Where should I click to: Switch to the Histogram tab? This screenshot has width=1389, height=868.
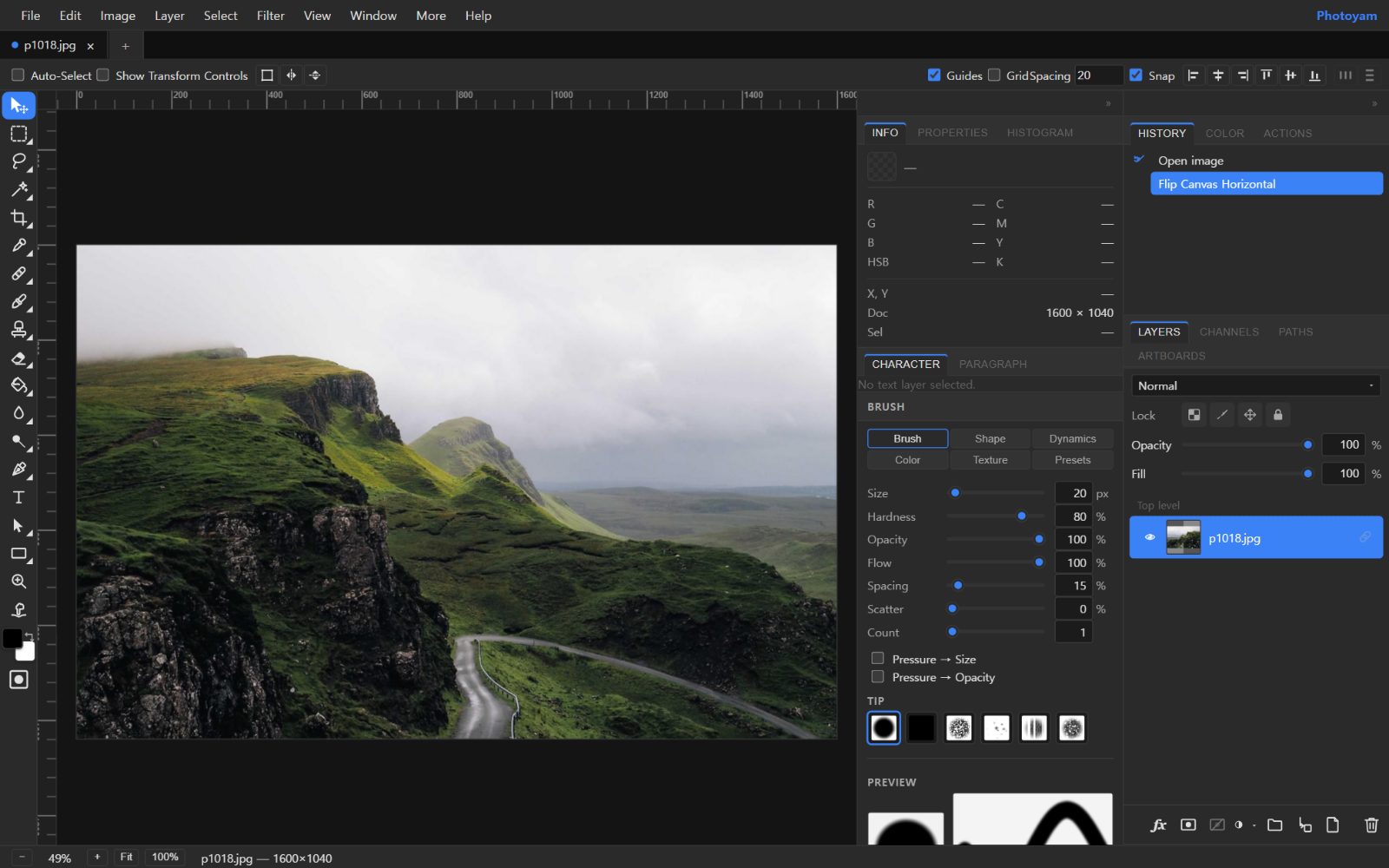coord(1040,133)
